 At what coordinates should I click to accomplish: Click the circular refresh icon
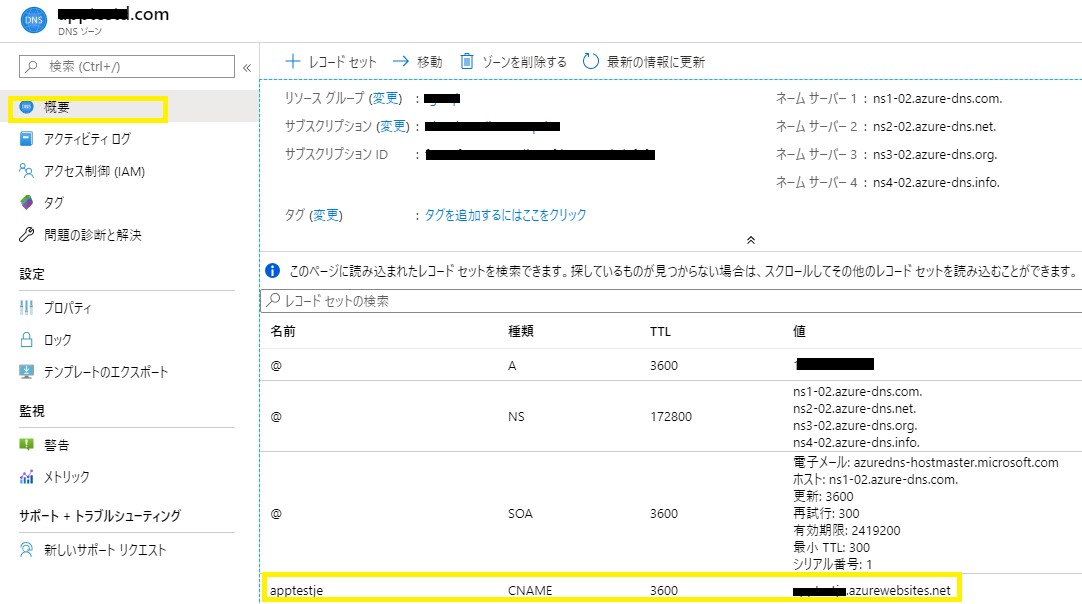[591, 61]
